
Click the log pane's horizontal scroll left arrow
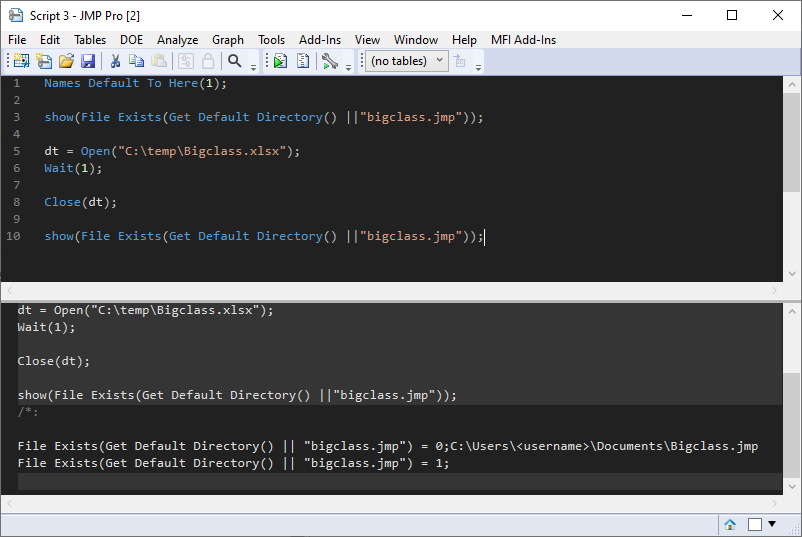(9, 504)
